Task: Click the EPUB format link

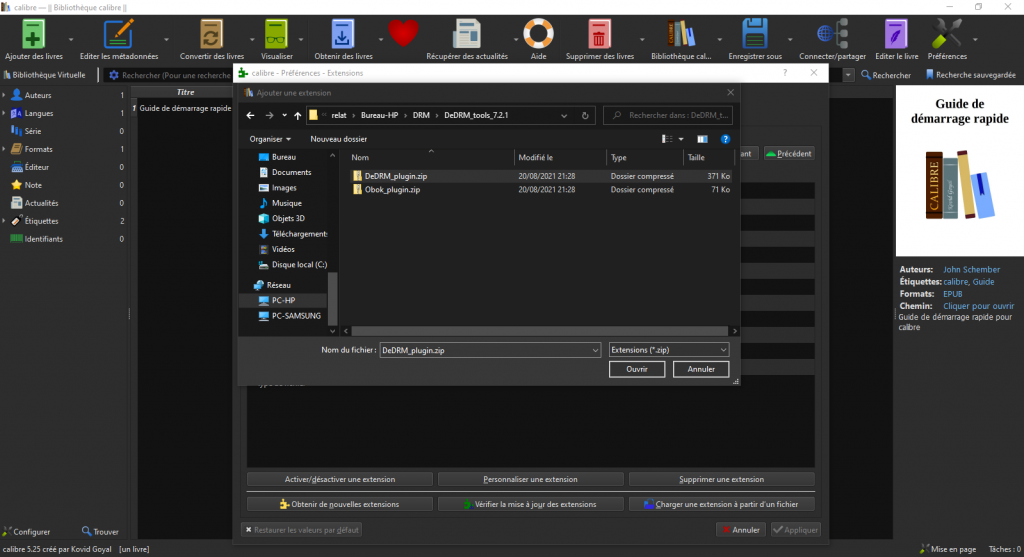Action: (x=952, y=294)
